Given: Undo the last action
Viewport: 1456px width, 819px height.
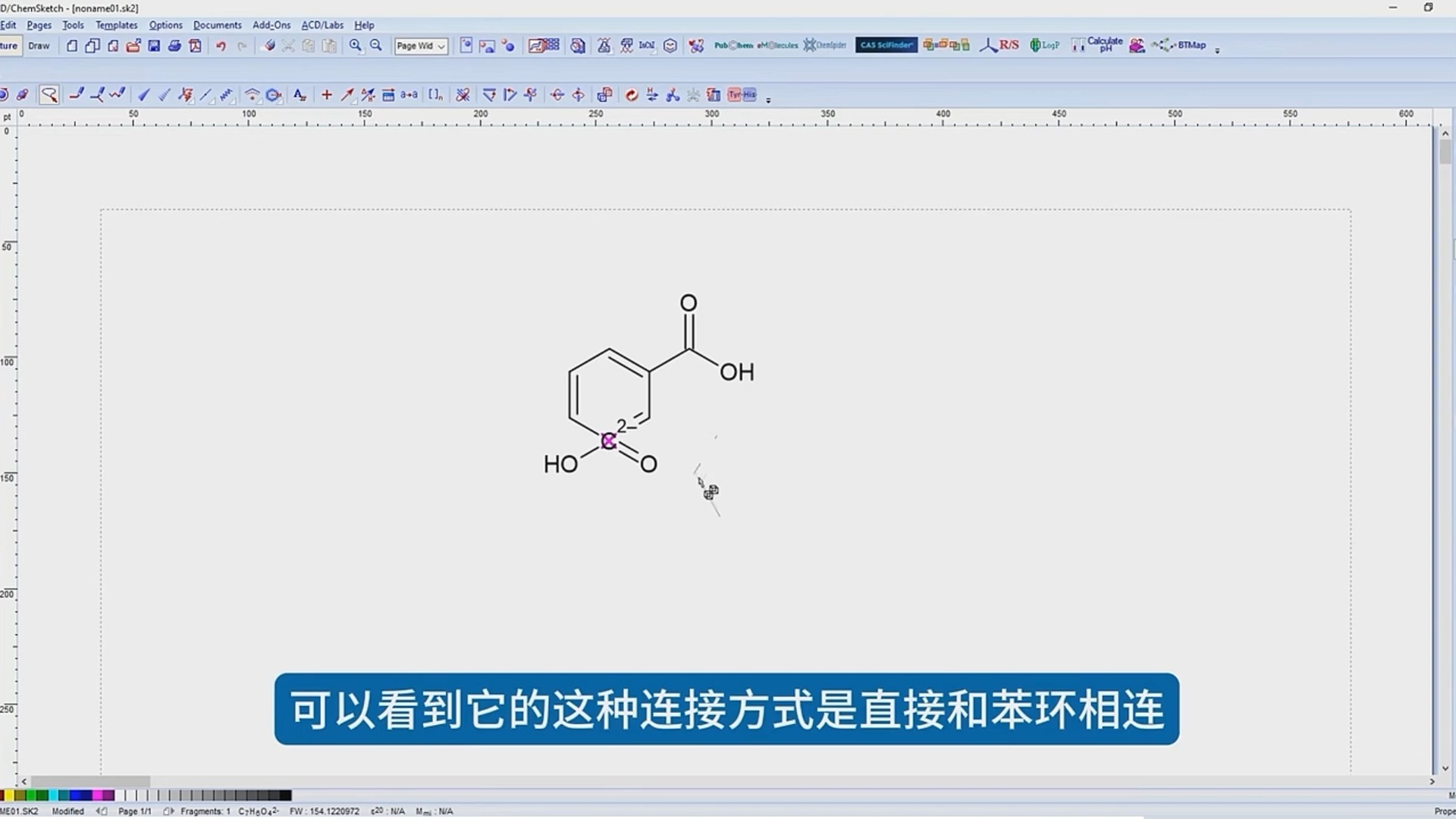Looking at the screenshot, I should (x=221, y=45).
